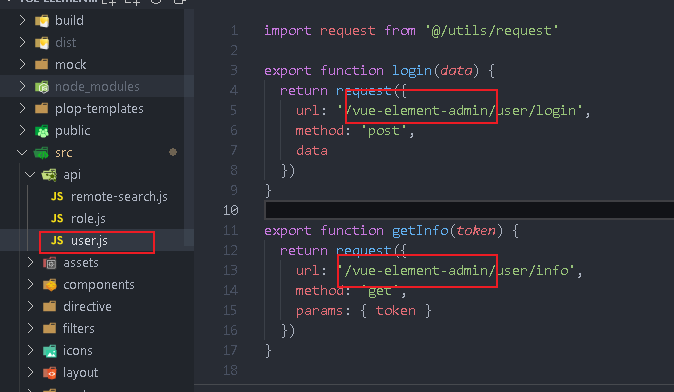Image resolution: width=674 pixels, height=392 pixels.
Task: Collapse the src folder chevron
Action: pos(22,153)
